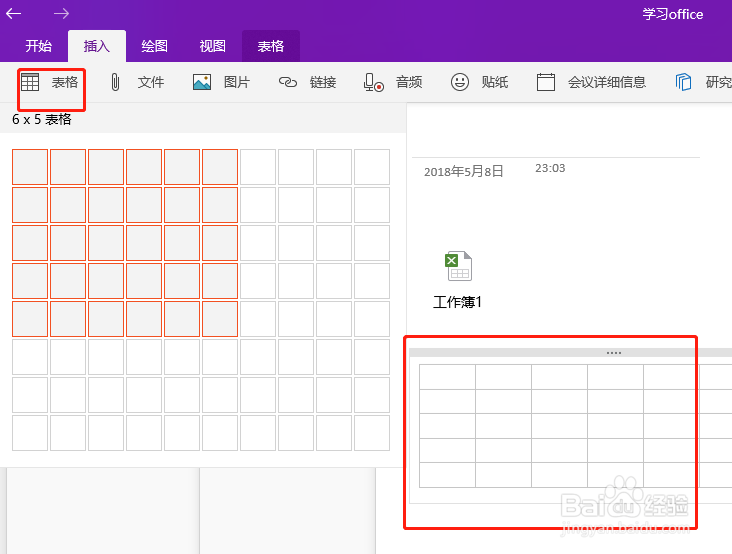The height and width of the screenshot is (554, 732).
Task: Open the 视图 tab
Action: tap(212, 46)
